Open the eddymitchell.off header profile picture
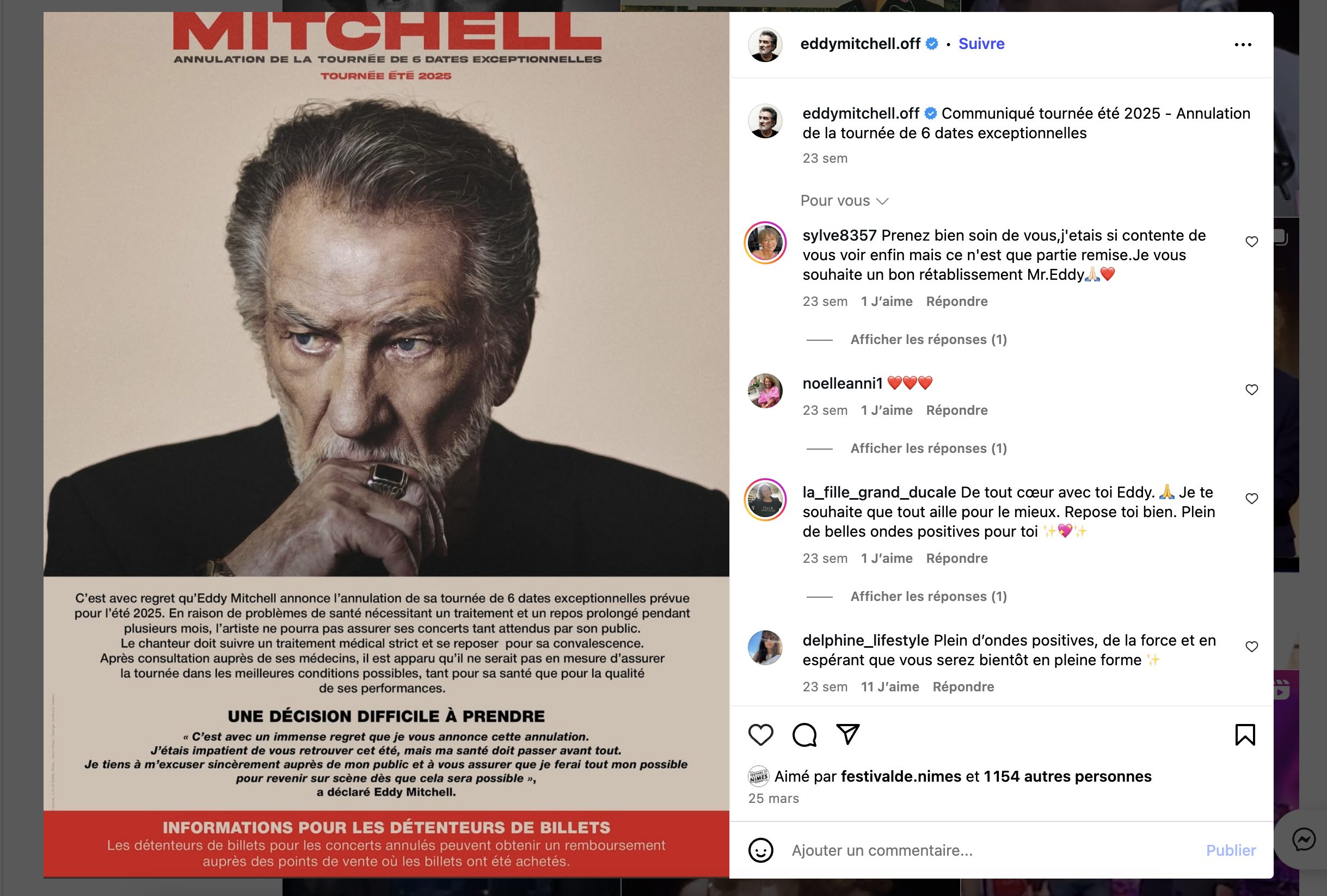Screen dimensions: 1327x896 click(x=765, y=45)
